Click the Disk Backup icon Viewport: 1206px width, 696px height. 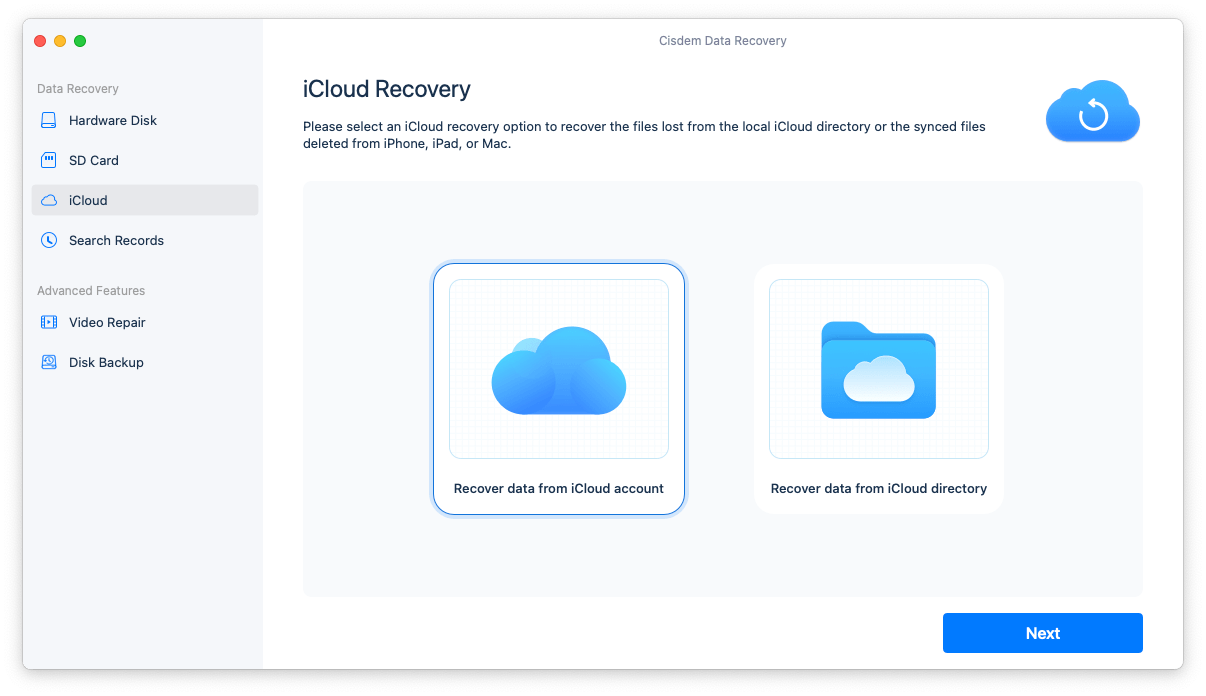[49, 362]
